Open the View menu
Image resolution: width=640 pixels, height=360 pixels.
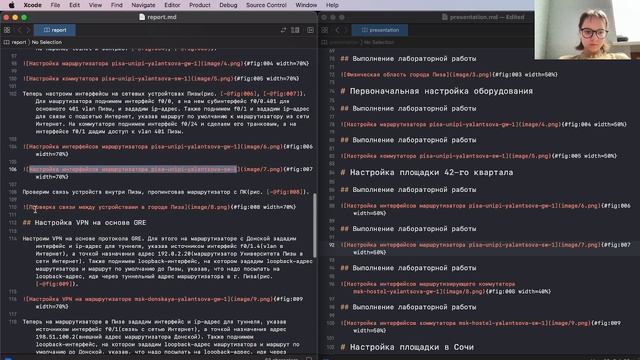(95, 5)
